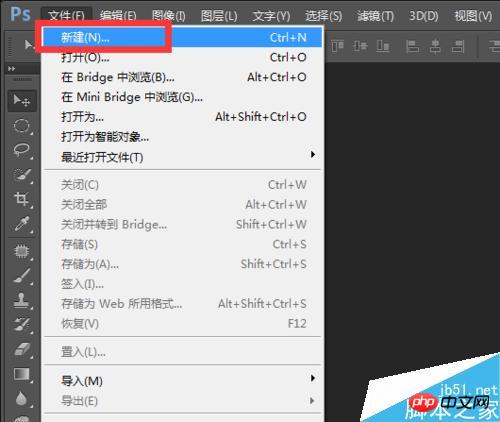Open the 选择(S) menu

pos(324,16)
